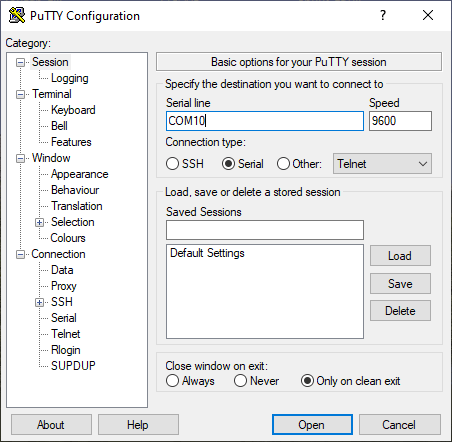Click the Speed input field
Screen dimensions: 452x442
400,121
